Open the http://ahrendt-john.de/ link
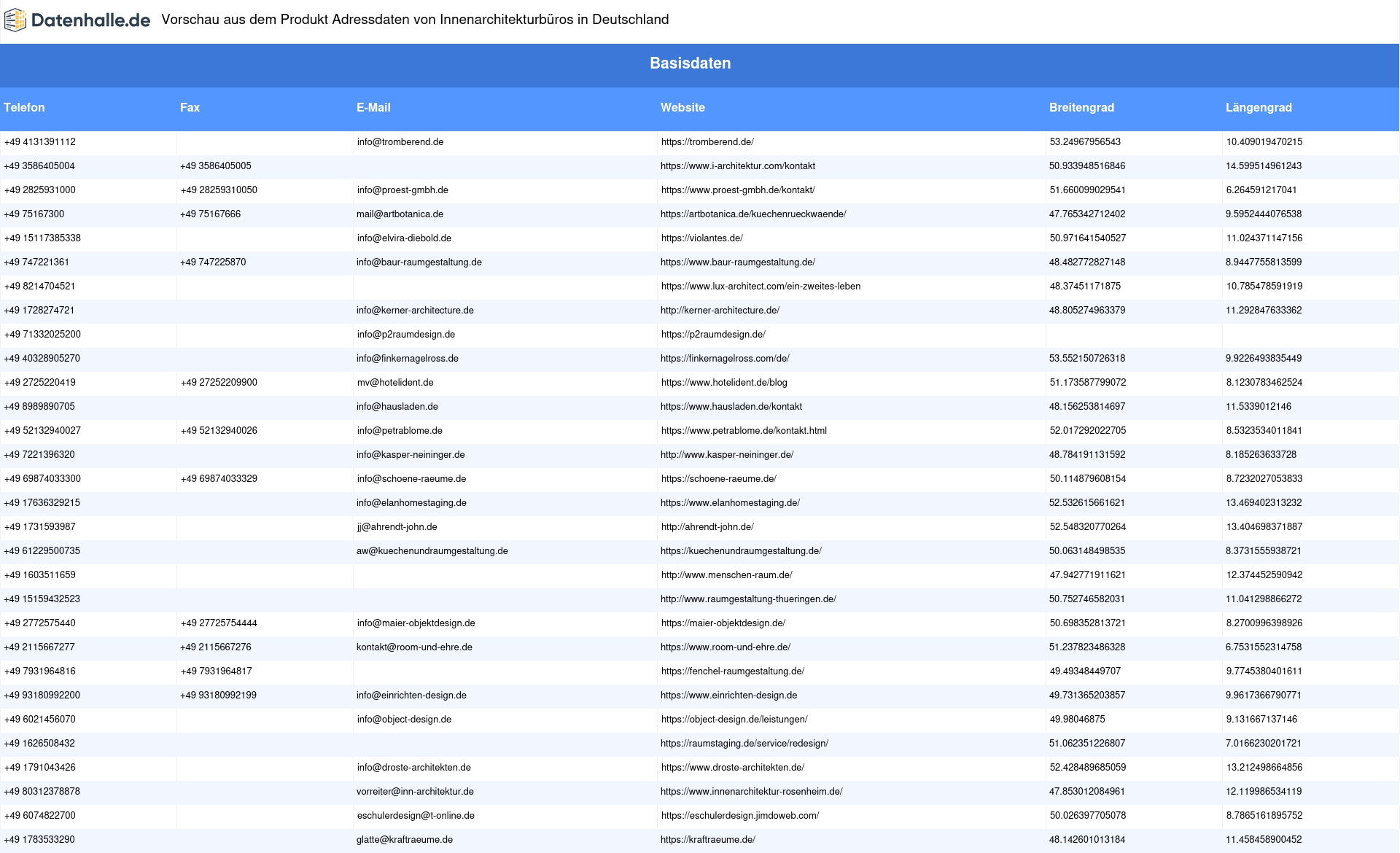The height and width of the screenshot is (853, 1400). (707, 527)
